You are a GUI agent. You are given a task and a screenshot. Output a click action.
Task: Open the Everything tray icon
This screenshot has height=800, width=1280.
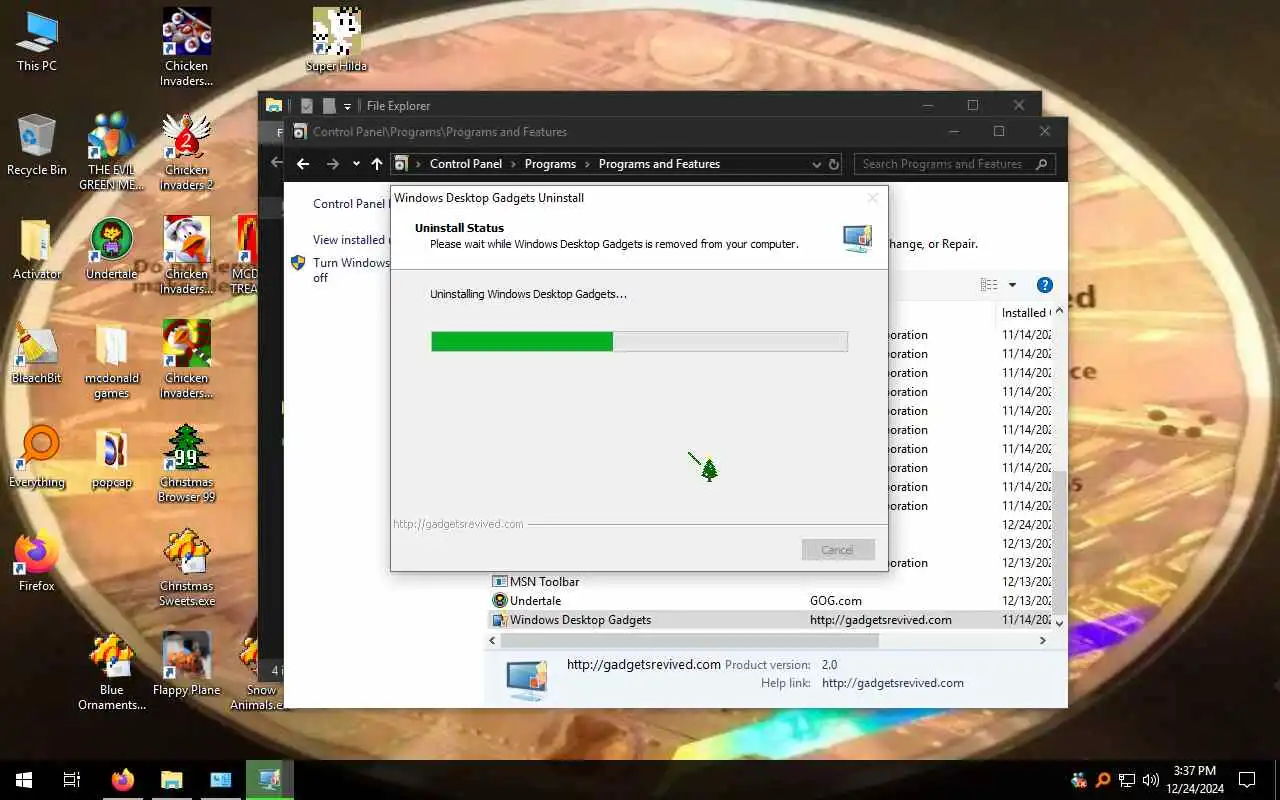[1103, 780]
